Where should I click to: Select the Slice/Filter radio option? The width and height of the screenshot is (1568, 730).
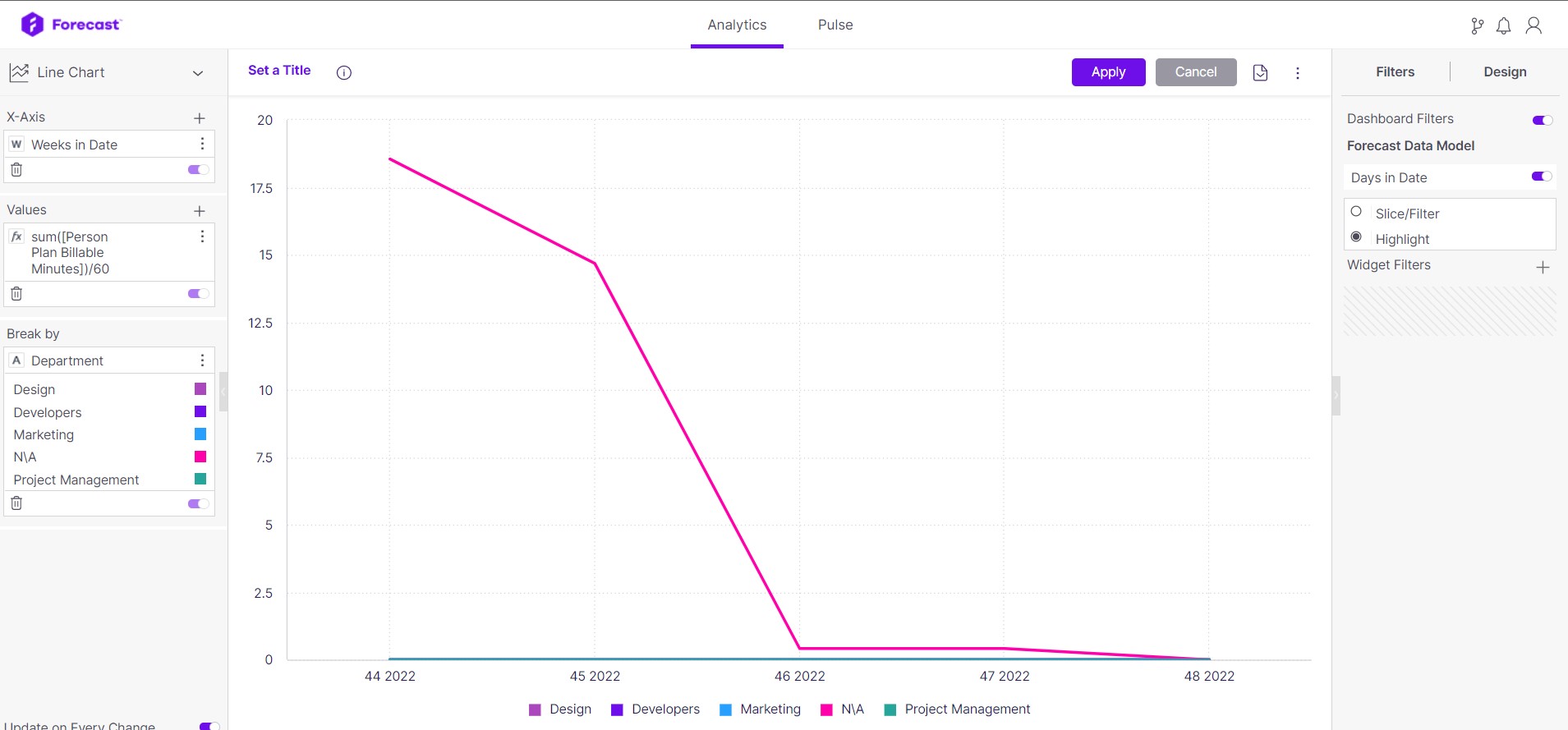1356,212
